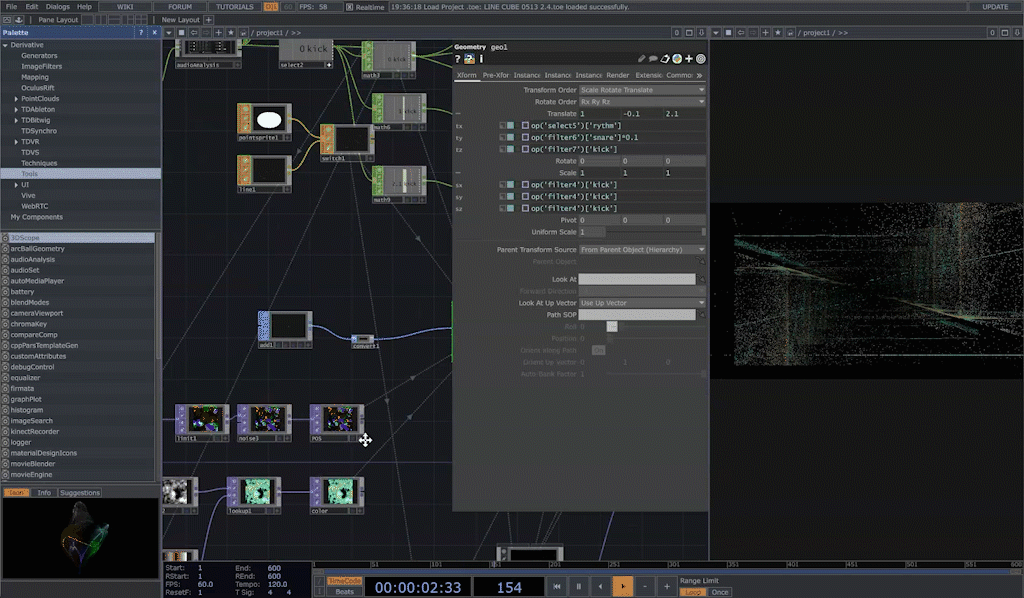Switch to Render parameter tab

(617, 75)
